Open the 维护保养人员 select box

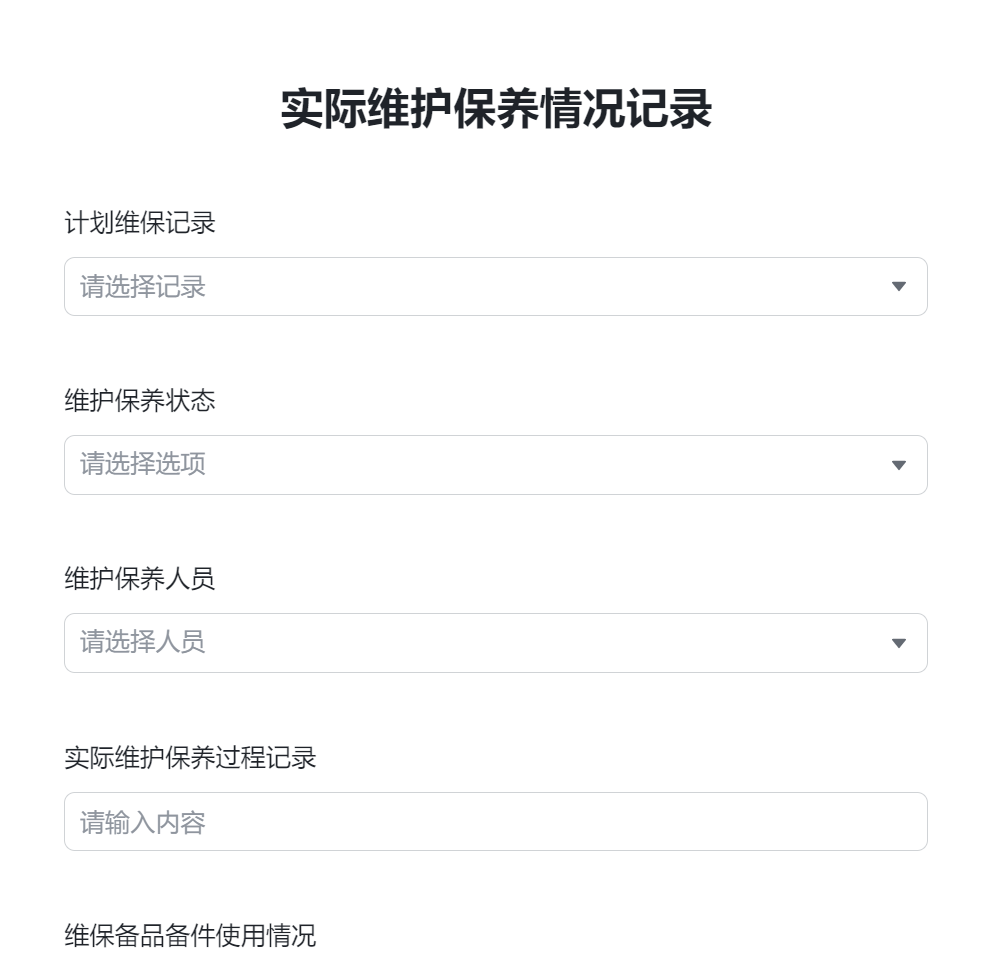pos(495,643)
